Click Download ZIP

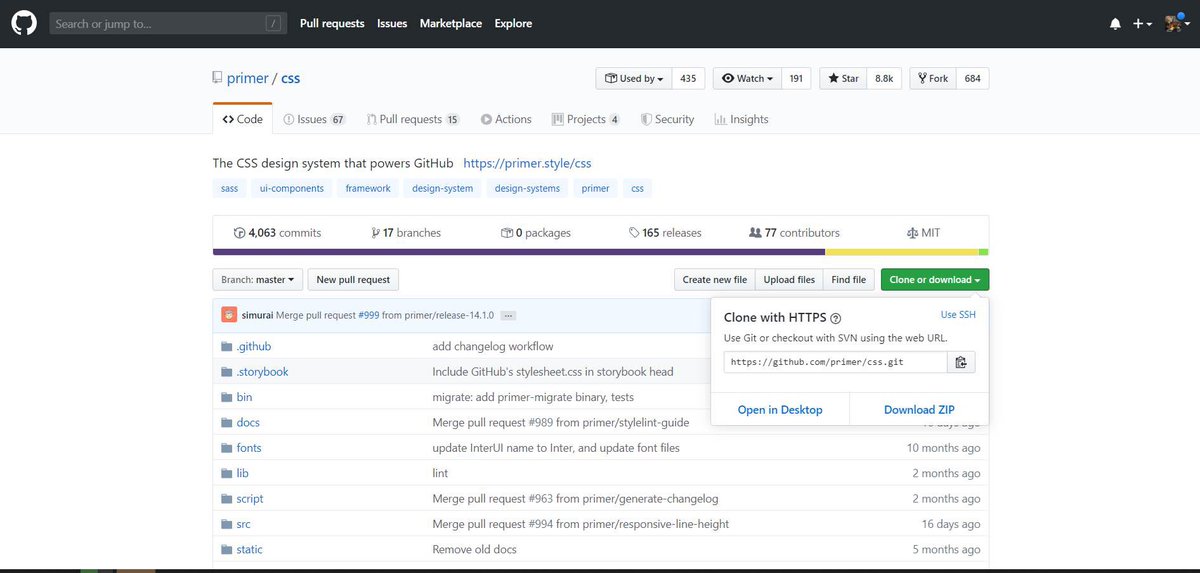click(919, 410)
